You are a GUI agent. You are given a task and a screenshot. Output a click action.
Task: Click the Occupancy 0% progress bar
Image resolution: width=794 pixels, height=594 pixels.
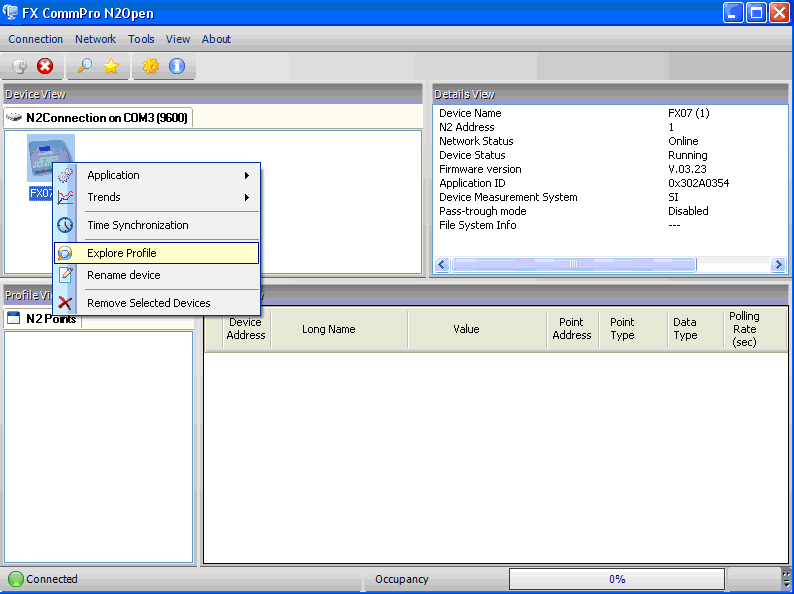tap(617, 579)
